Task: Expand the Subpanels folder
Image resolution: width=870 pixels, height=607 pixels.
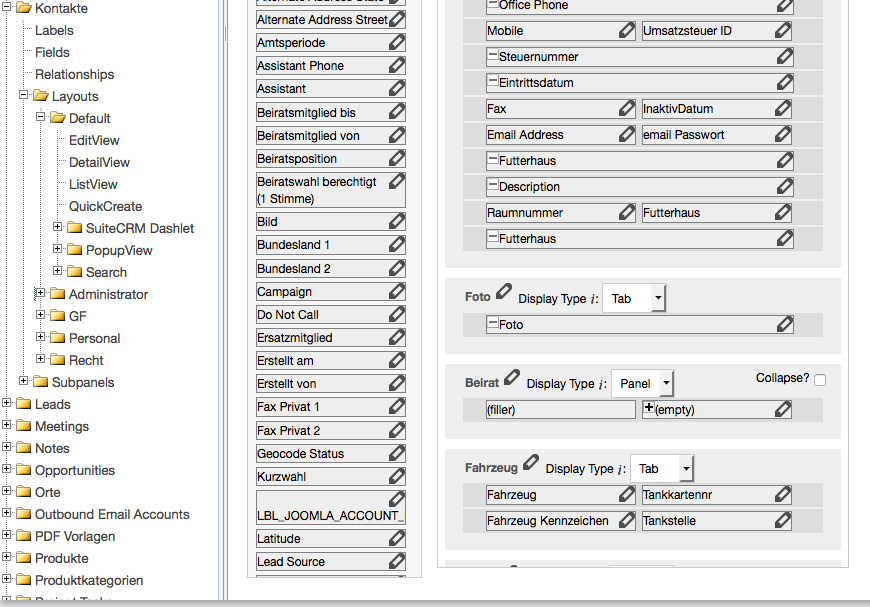Action: [x=23, y=381]
